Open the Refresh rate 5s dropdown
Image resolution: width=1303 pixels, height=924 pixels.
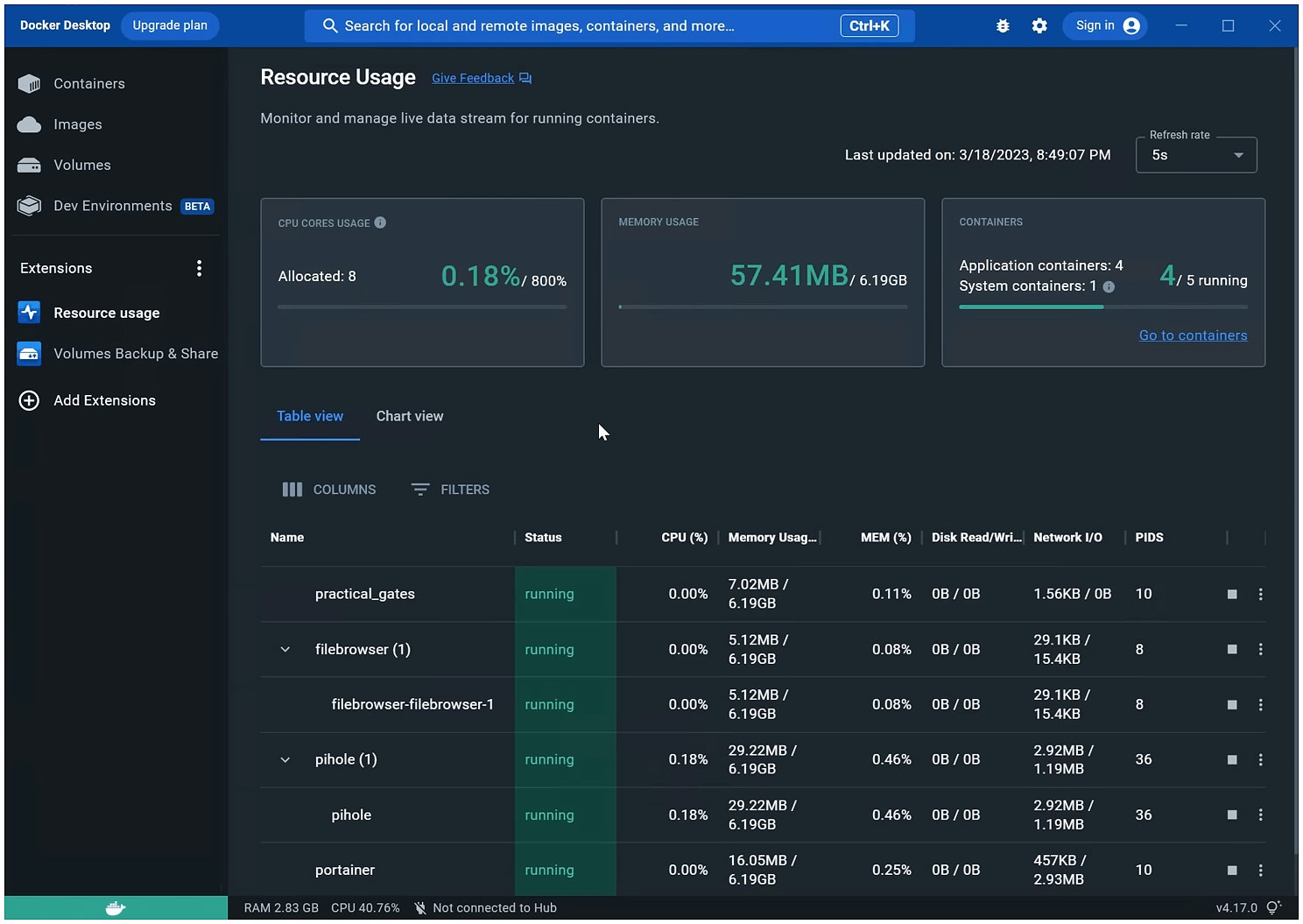point(1196,155)
